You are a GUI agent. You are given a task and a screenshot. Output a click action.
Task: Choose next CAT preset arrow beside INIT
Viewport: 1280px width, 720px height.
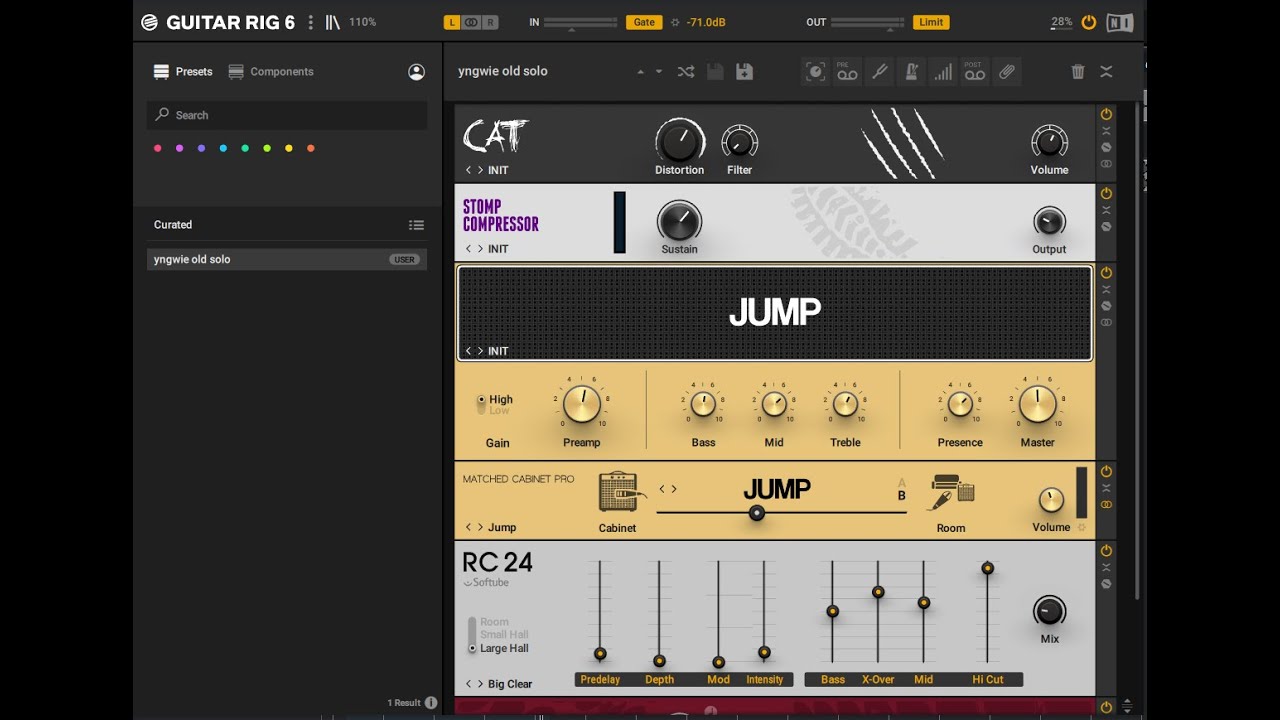coord(480,170)
